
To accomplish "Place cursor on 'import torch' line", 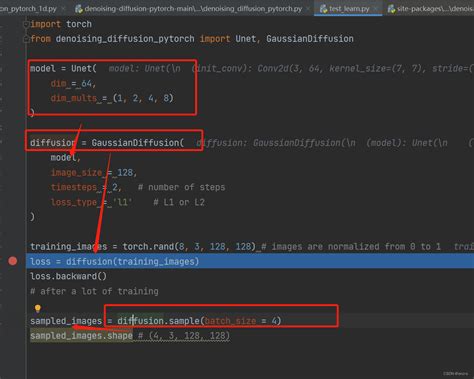I will [x=61, y=24].
